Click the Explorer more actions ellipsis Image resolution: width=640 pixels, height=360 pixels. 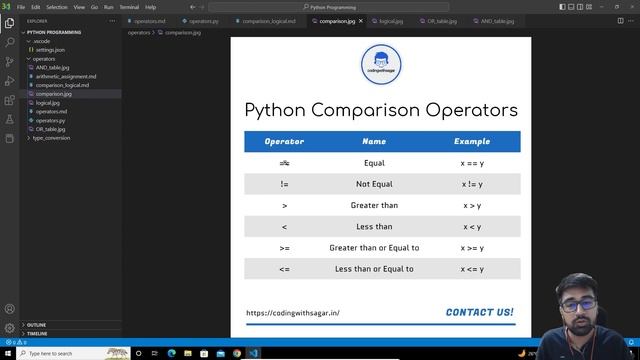pos(112,21)
